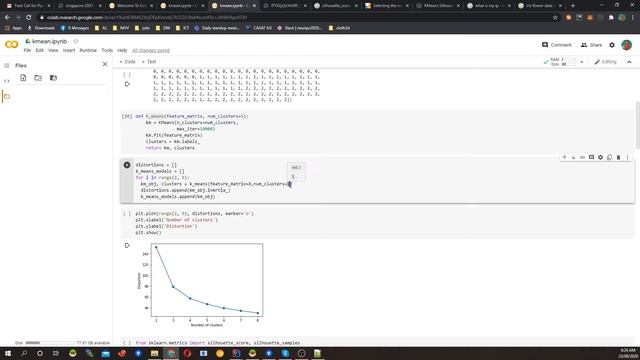This screenshot has height=360, width=640.
Task: Copy link to cell icon
Action: [582, 157]
